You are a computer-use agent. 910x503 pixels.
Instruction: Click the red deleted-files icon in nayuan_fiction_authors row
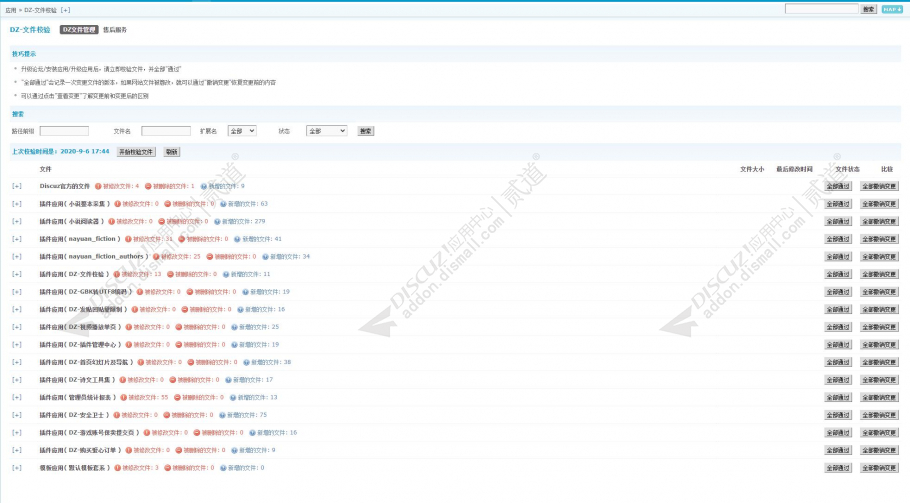(x=210, y=256)
